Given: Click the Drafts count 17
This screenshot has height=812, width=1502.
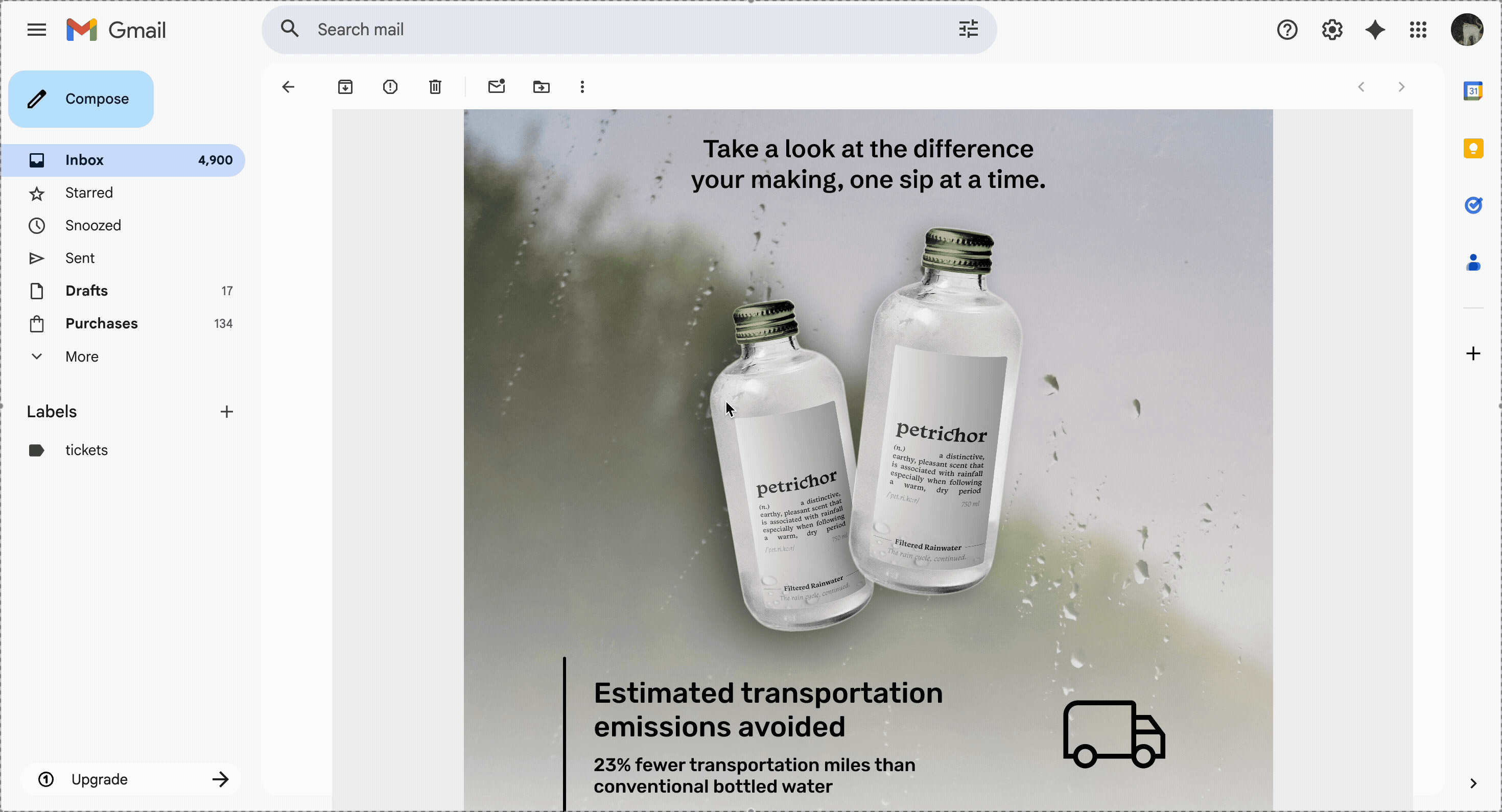Looking at the screenshot, I should pyautogui.click(x=227, y=291).
